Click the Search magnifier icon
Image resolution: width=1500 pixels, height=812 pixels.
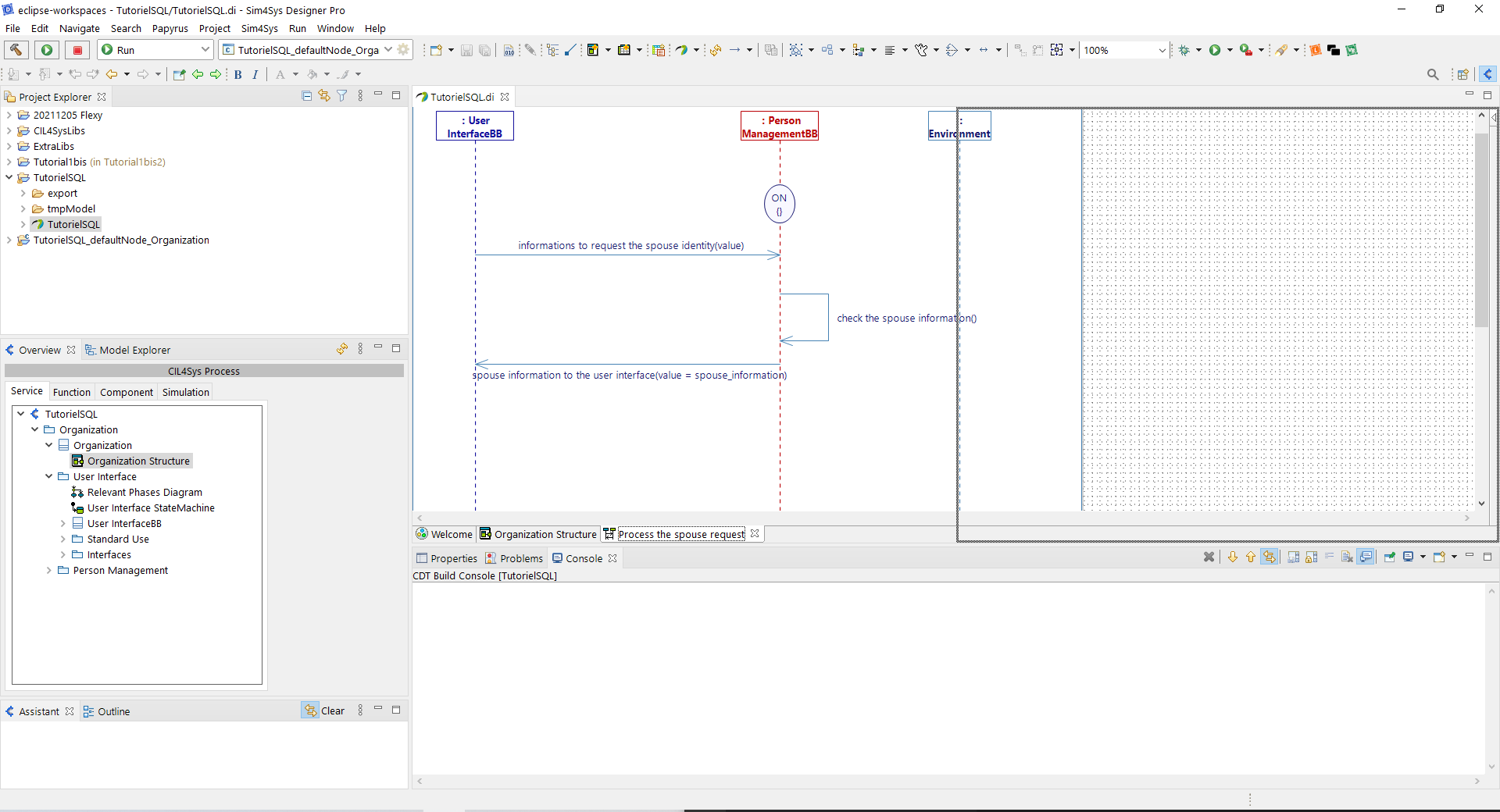(x=1433, y=74)
